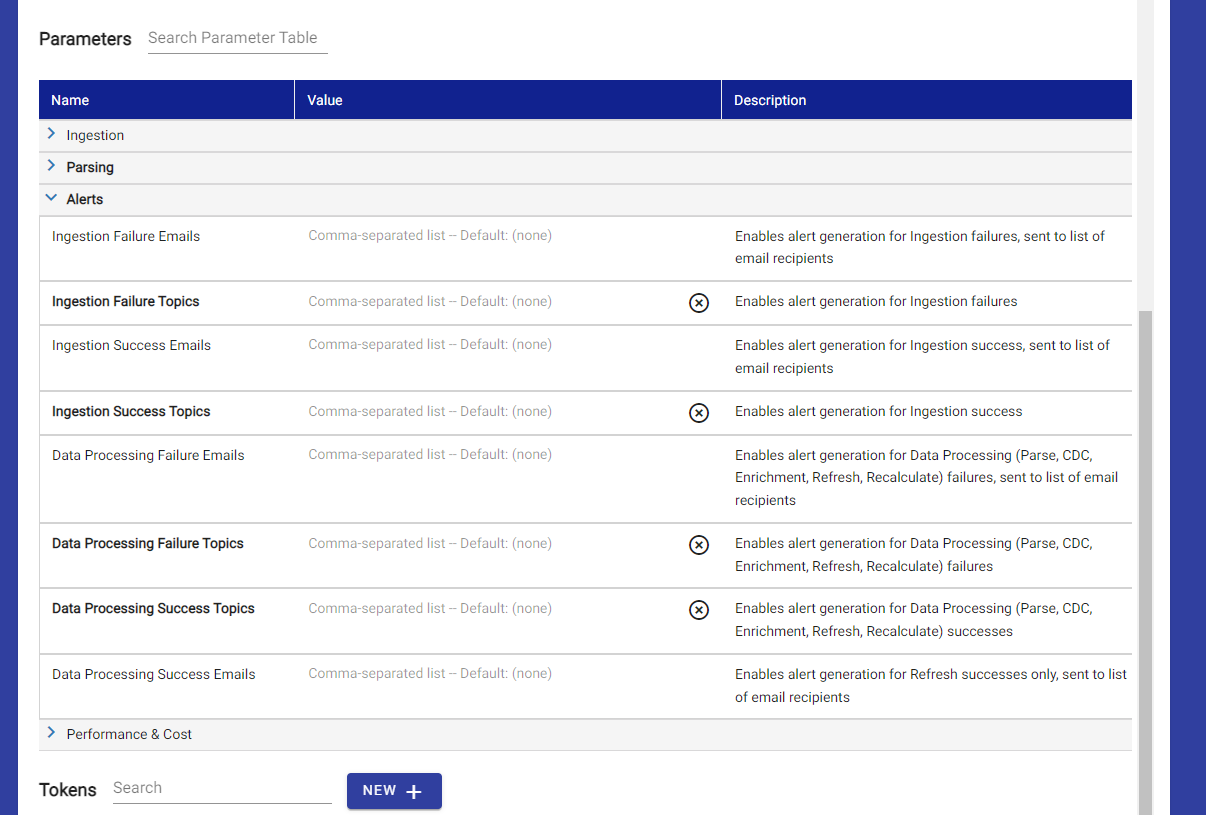Edit Data Processing Success Topics value field
The width and height of the screenshot is (1206, 815).
point(495,609)
